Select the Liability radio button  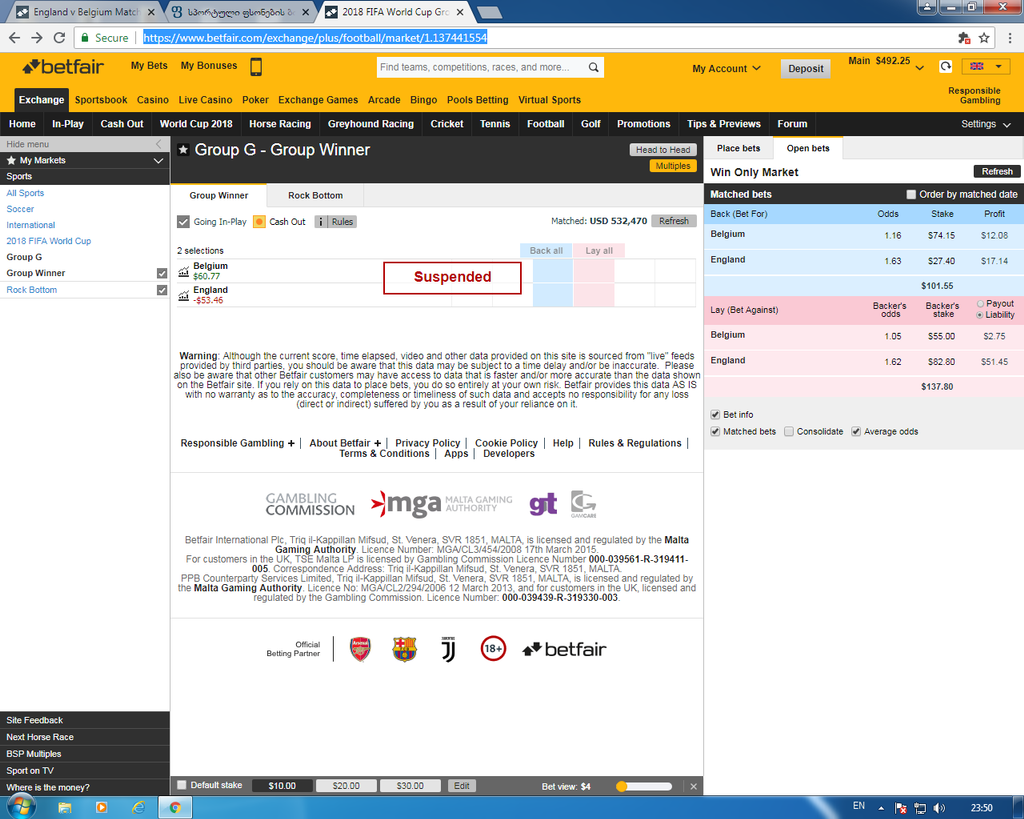tap(980, 315)
